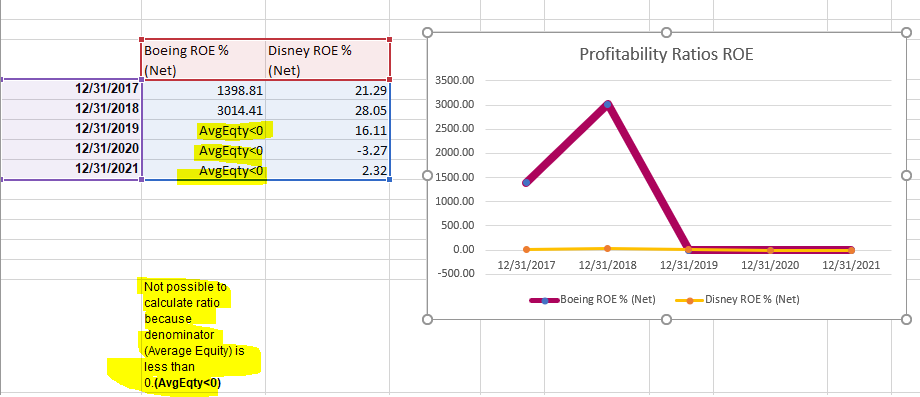Click the Disney value -3.27 cell
Image resolution: width=920 pixels, height=397 pixels.
click(x=327, y=150)
